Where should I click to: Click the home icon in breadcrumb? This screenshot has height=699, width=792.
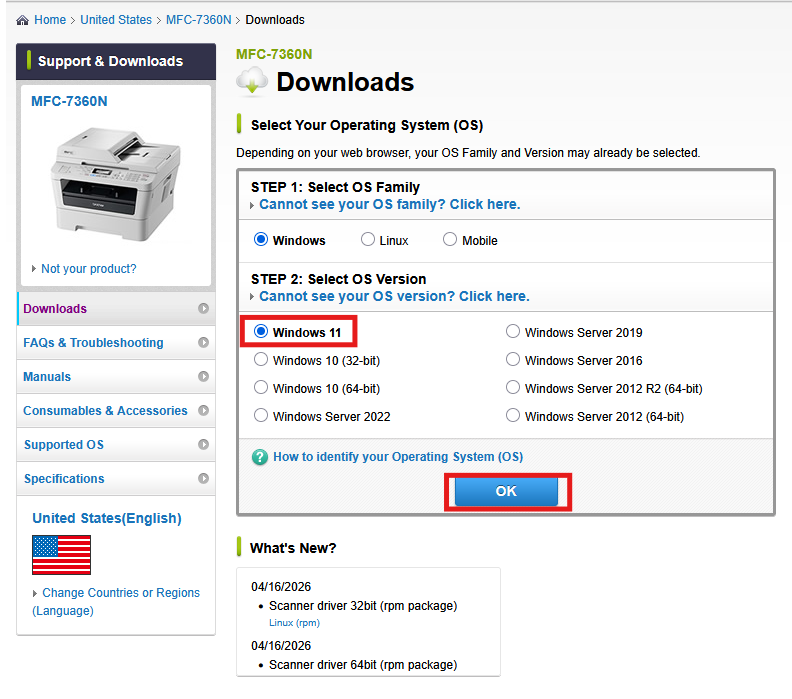click(x=22, y=20)
